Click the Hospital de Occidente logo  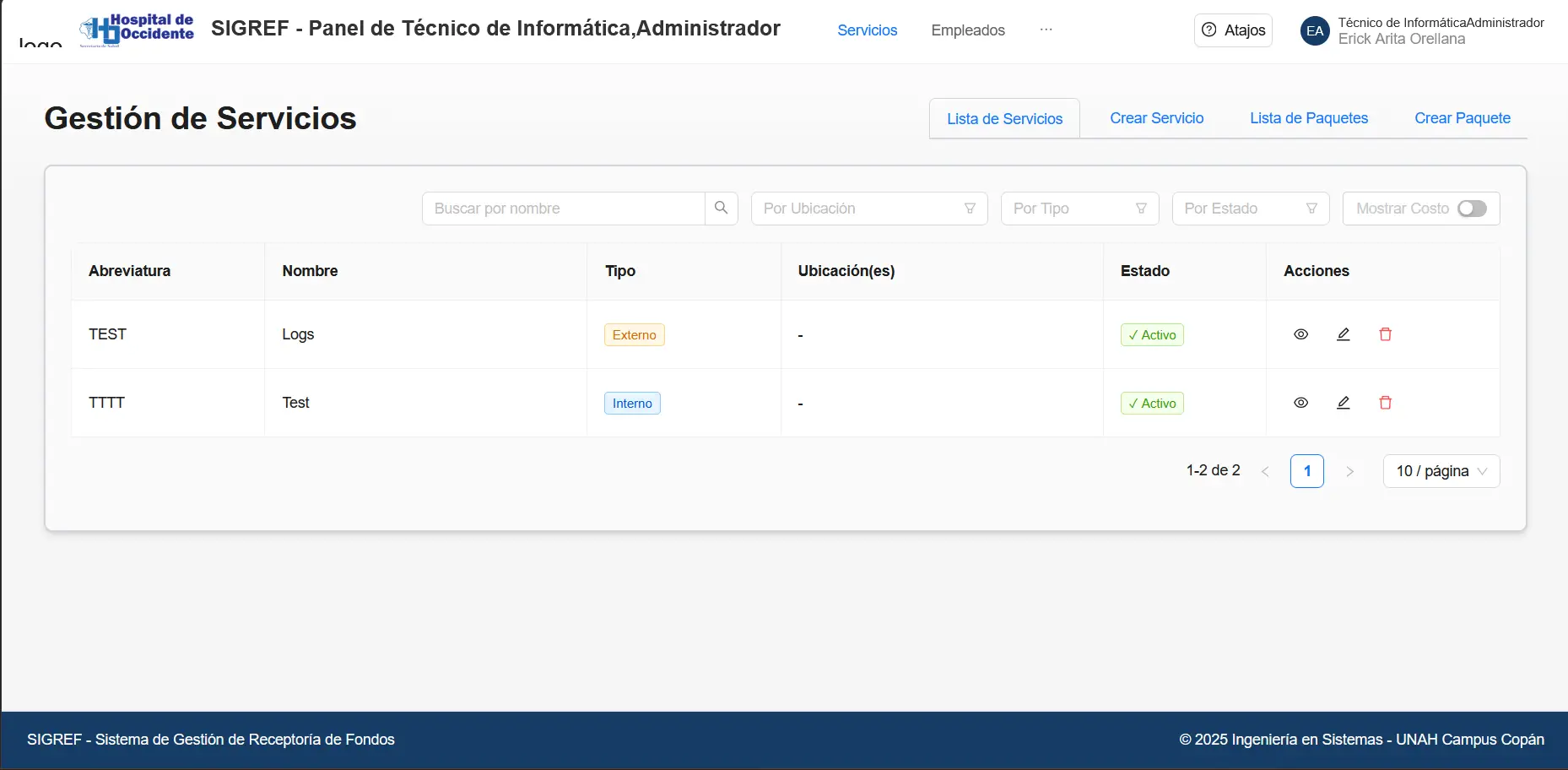click(x=137, y=30)
